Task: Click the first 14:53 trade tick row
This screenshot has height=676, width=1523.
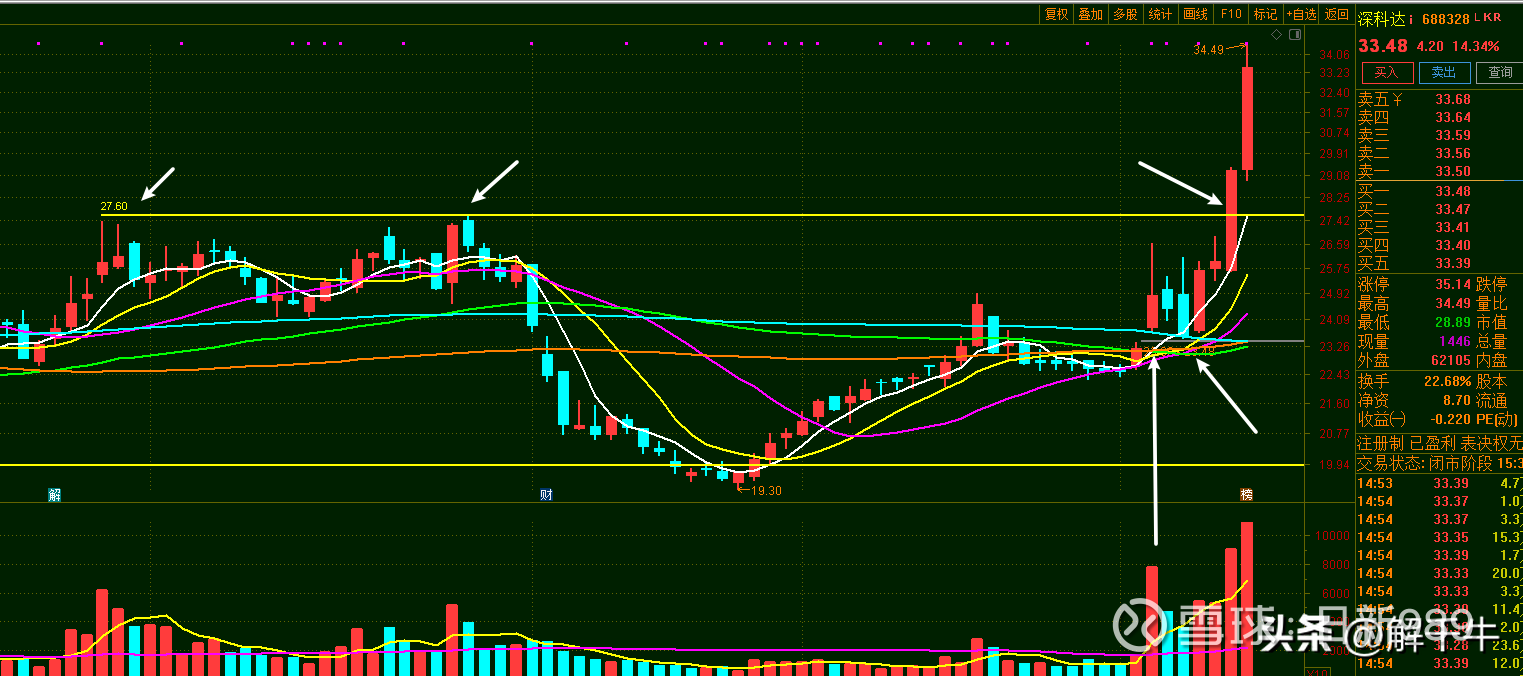Action: tap(1439, 483)
